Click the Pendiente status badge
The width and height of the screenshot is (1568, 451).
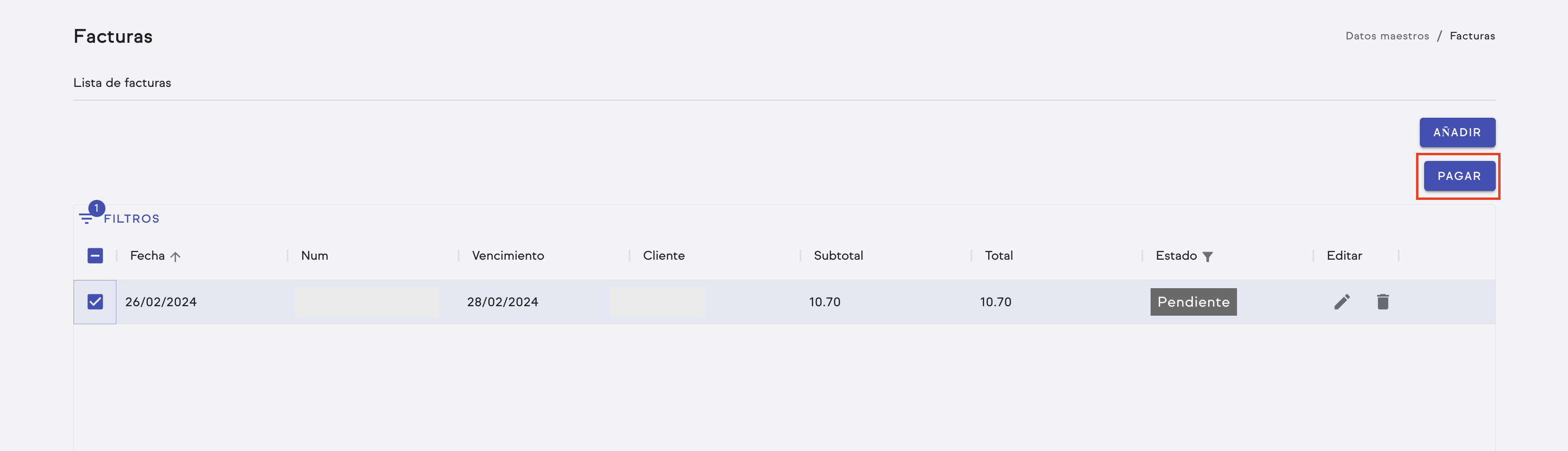(x=1193, y=302)
